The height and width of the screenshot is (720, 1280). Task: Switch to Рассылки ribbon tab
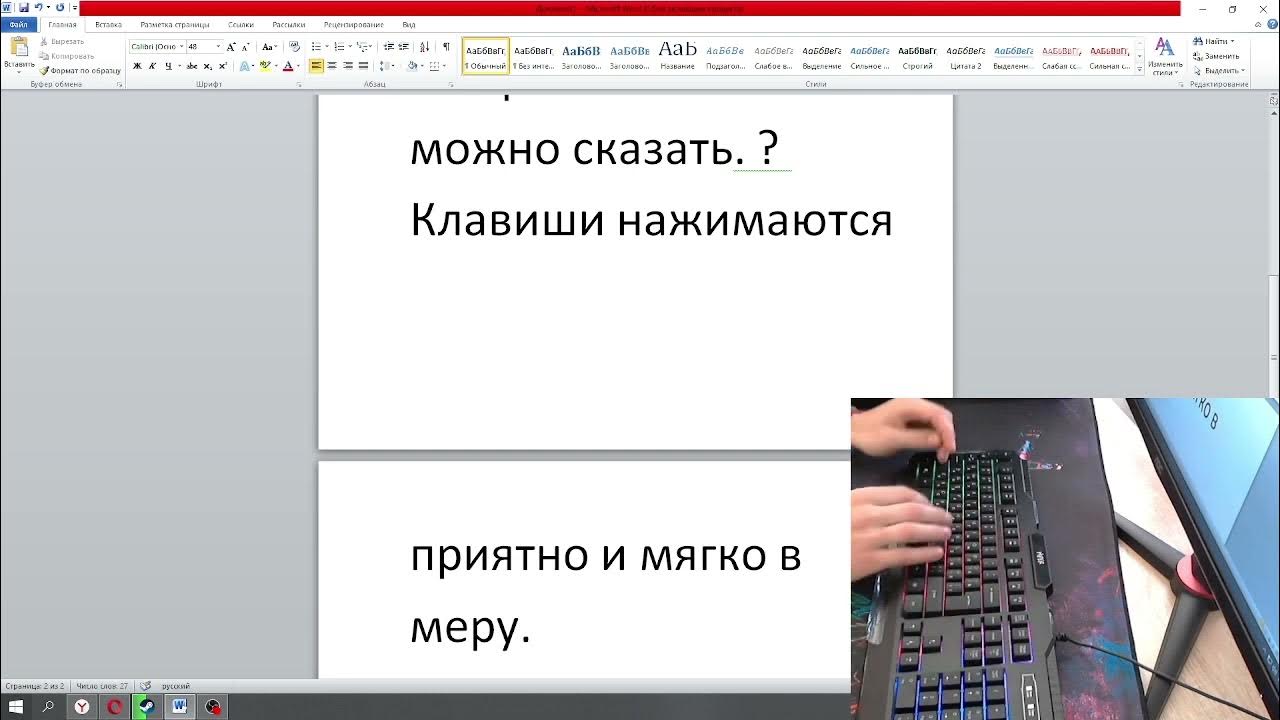click(x=289, y=24)
